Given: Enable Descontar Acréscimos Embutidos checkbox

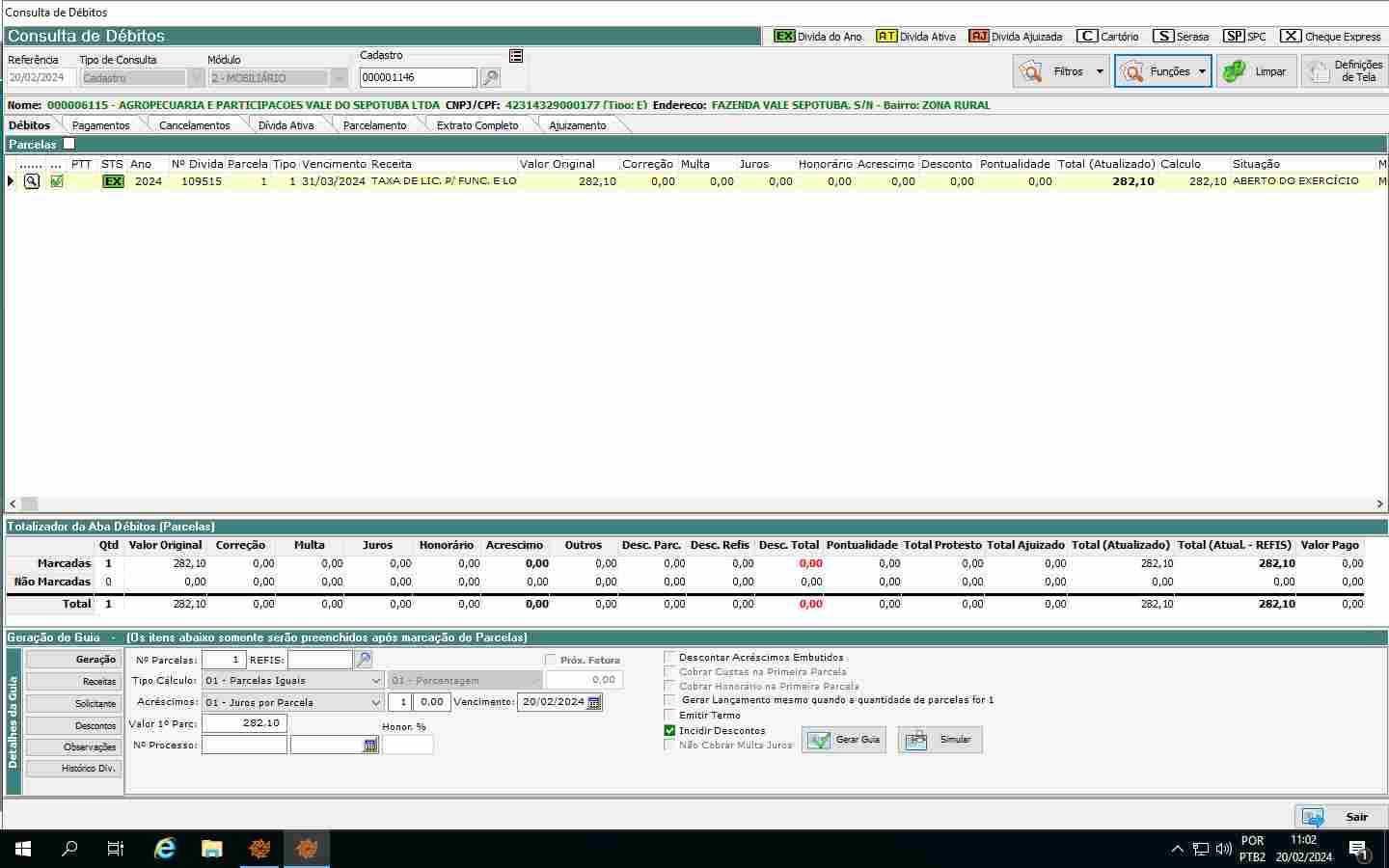Looking at the screenshot, I should (x=669, y=657).
